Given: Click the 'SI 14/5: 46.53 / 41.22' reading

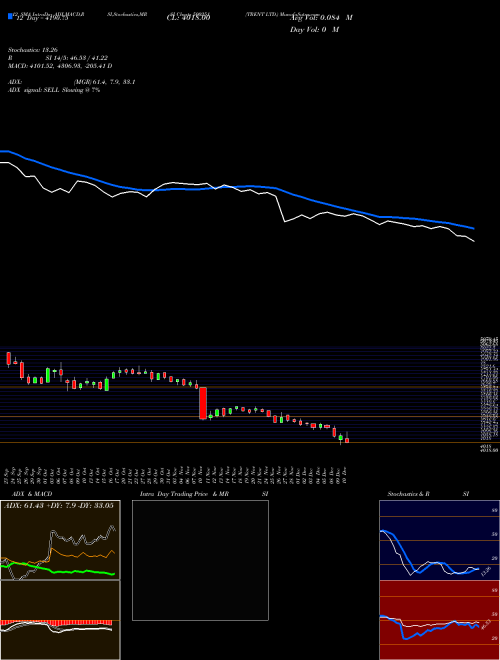Looking at the screenshot, I should [x=77, y=58].
